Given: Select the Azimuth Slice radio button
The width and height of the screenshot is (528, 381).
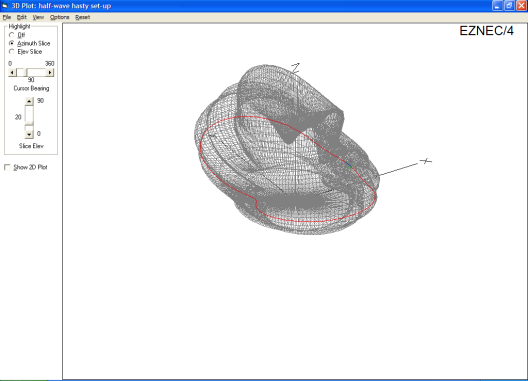Looking at the screenshot, I should coord(12,43).
